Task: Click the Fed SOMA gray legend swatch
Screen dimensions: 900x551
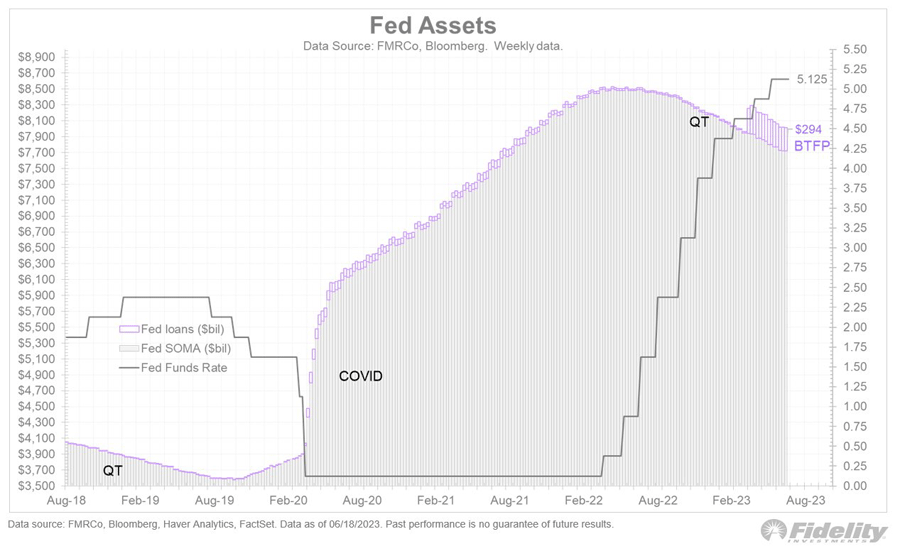Action: (129, 348)
